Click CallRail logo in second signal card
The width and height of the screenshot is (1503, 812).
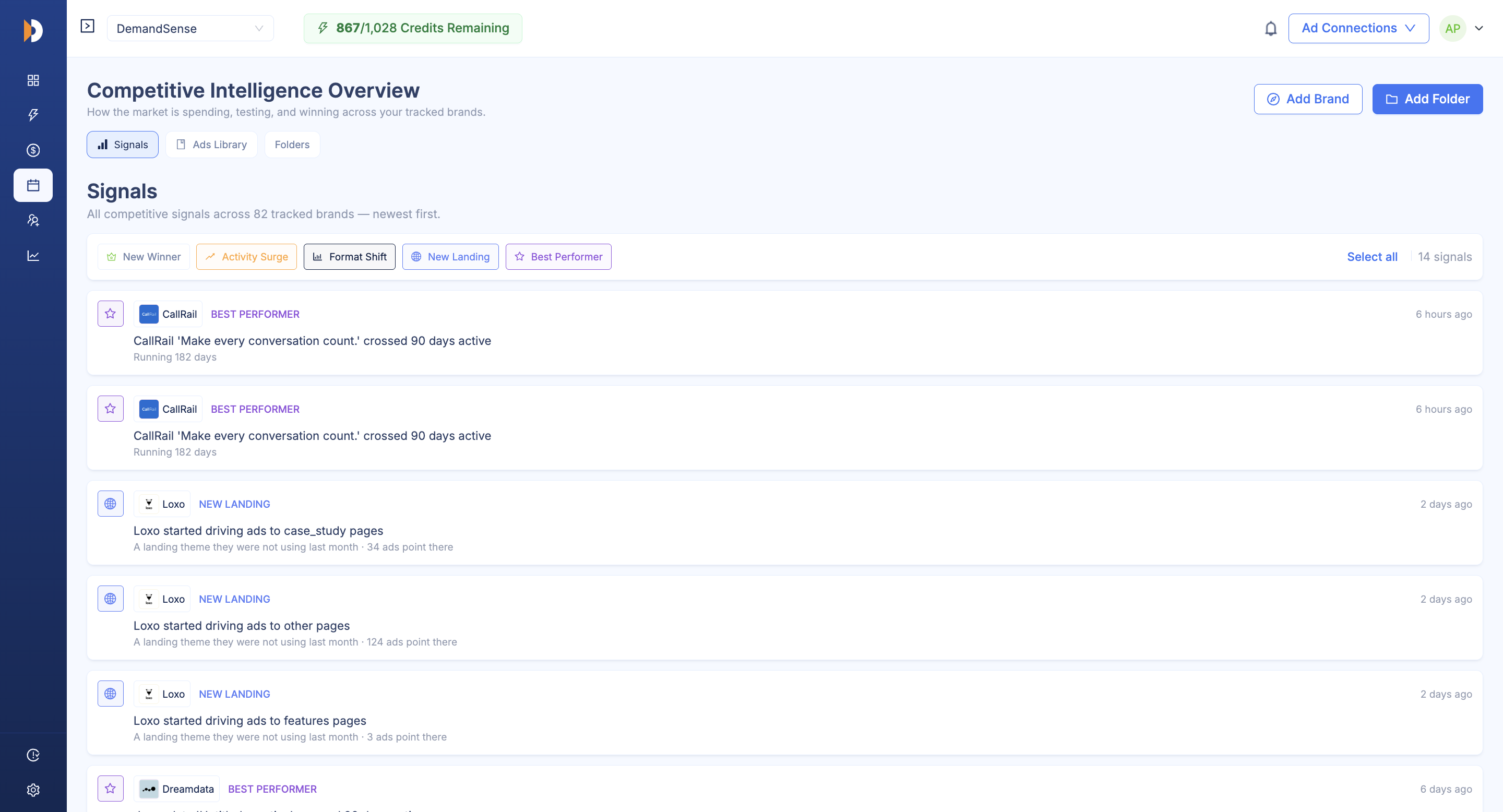(149, 410)
